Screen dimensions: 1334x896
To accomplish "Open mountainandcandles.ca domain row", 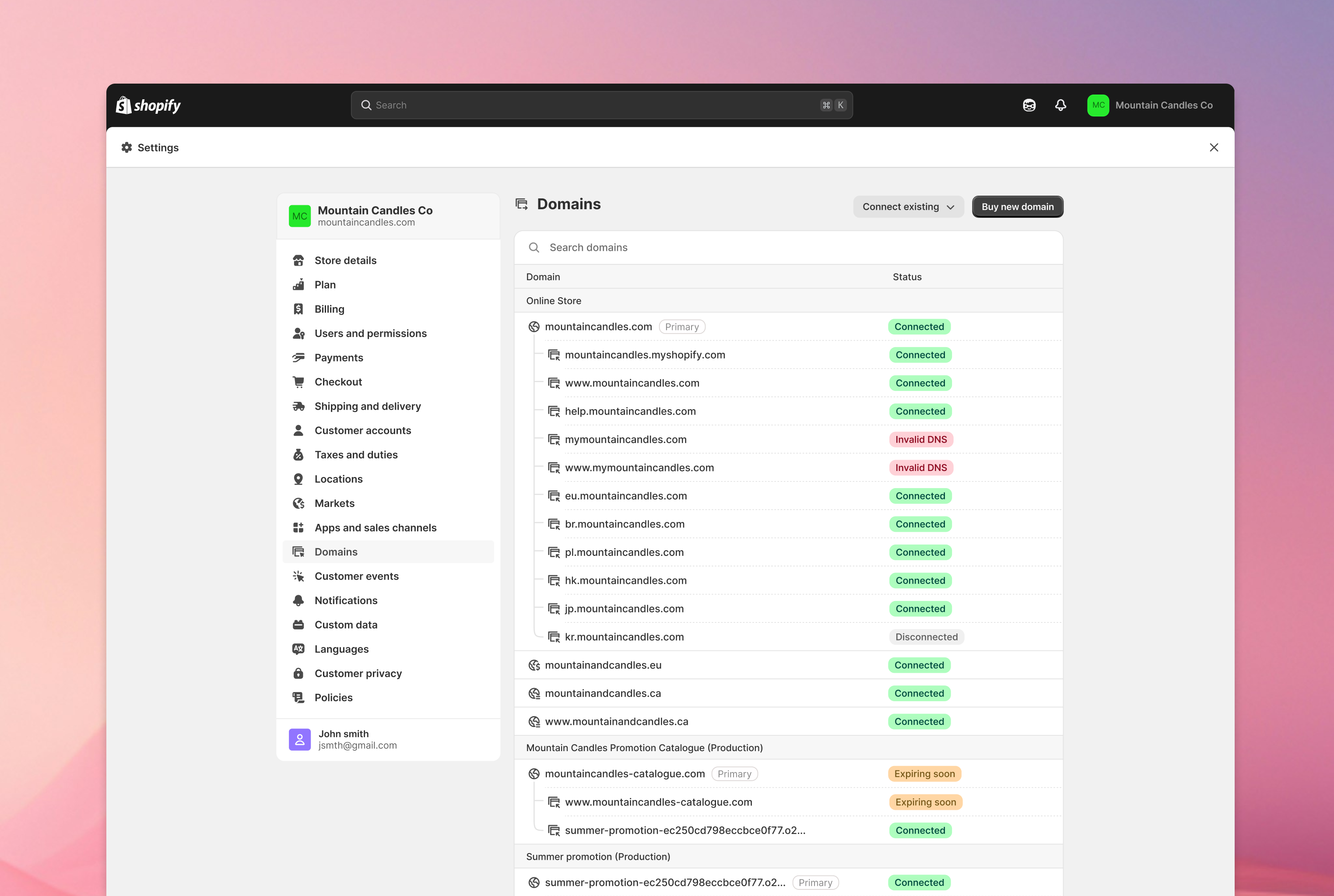I will point(788,693).
